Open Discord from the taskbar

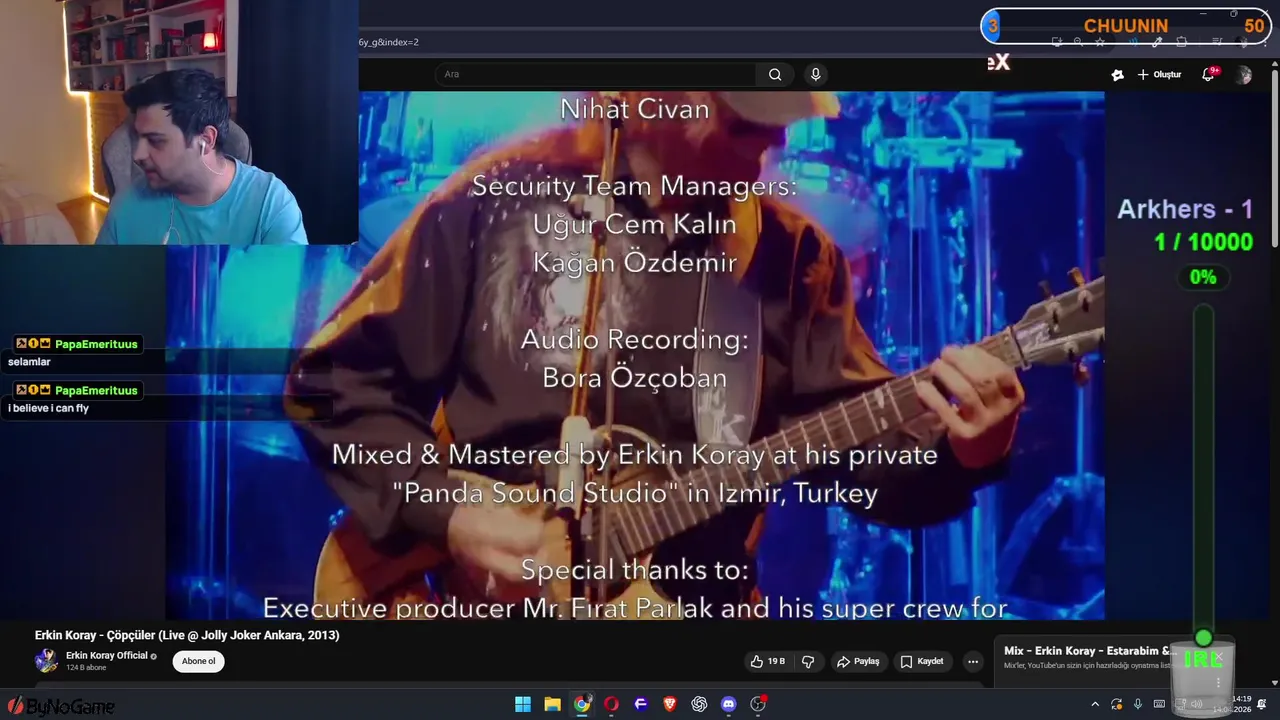pyautogui.click(x=729, y=704)
